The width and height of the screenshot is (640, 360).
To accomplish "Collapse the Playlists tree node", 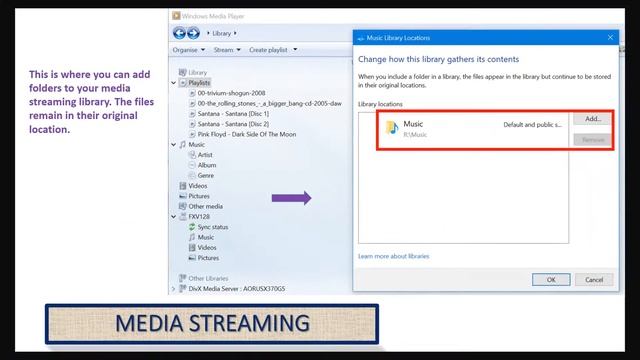I will click(x=173, y=83).
